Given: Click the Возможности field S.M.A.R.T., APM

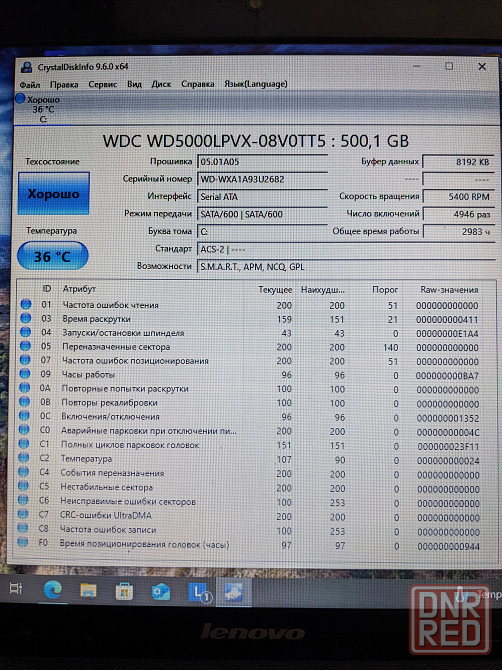Looking at the screenshot, I should click(346, 267).
